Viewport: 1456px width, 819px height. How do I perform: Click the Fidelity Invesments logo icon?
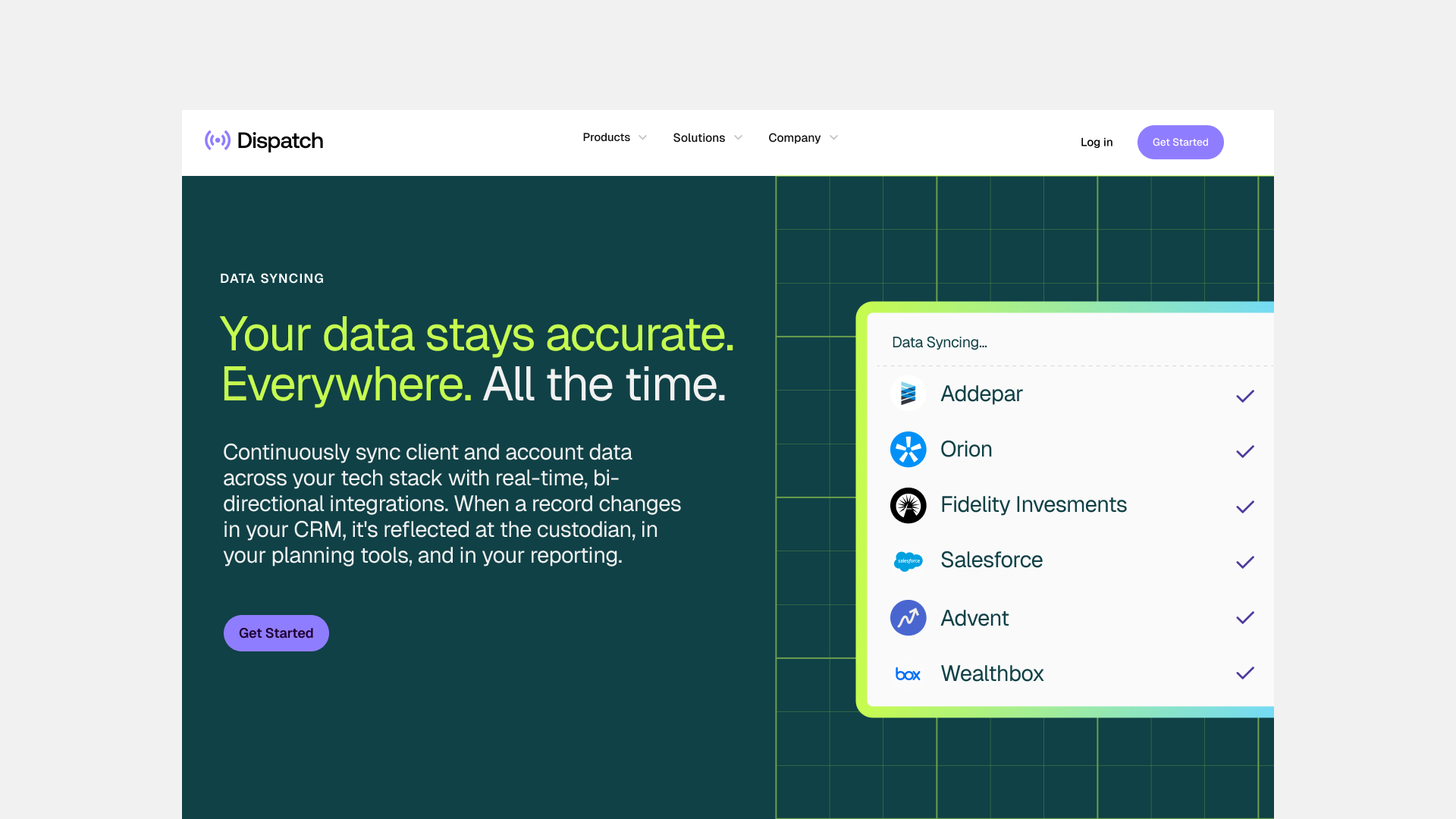[908, 505]
